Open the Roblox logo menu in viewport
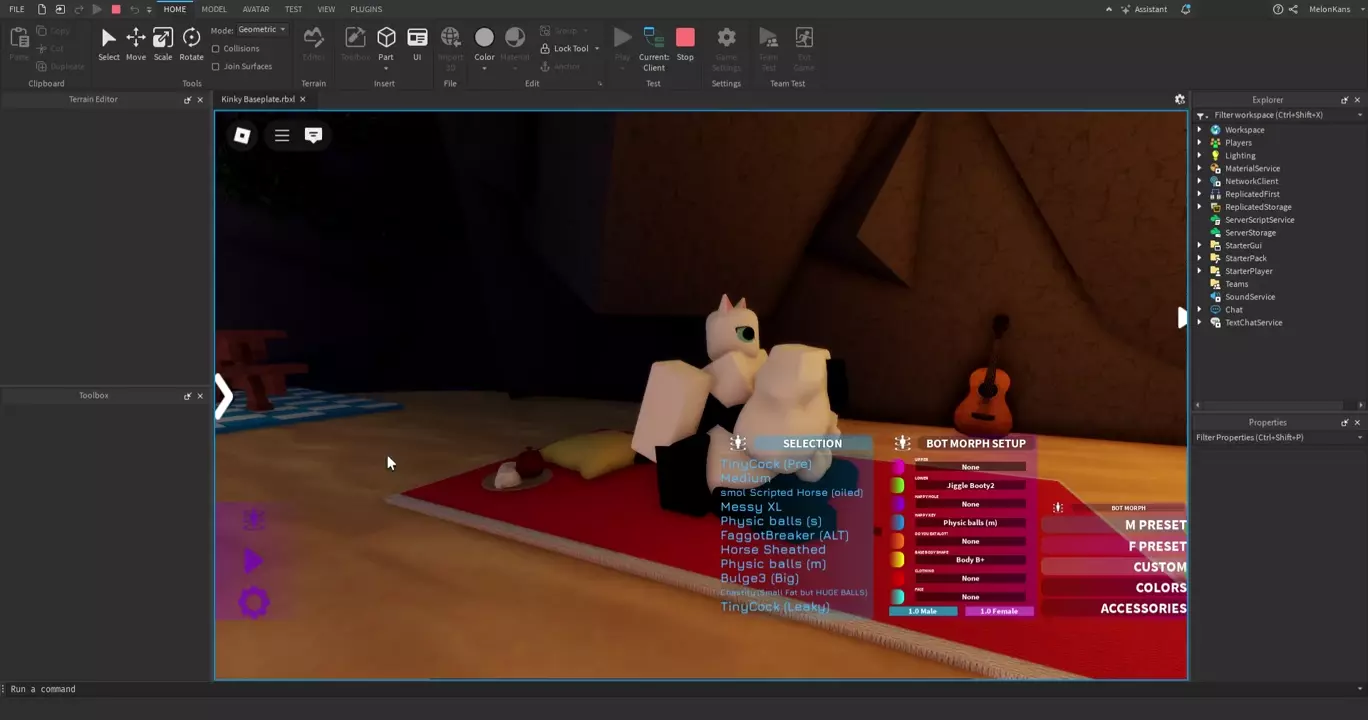The width and height of the screenshot is (1368, 720). (242, 135)
